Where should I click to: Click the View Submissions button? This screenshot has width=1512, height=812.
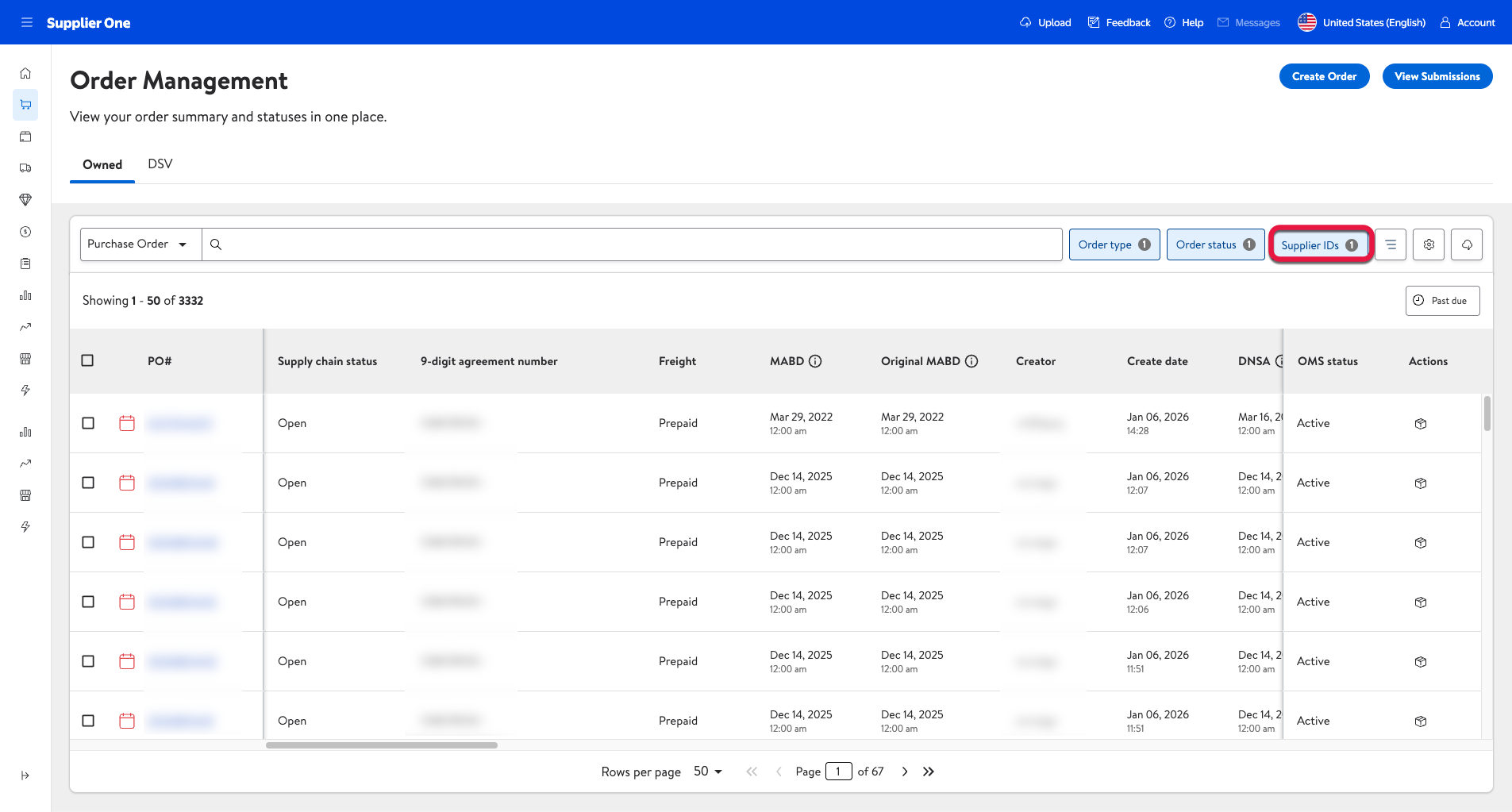tap(1437, 76)
